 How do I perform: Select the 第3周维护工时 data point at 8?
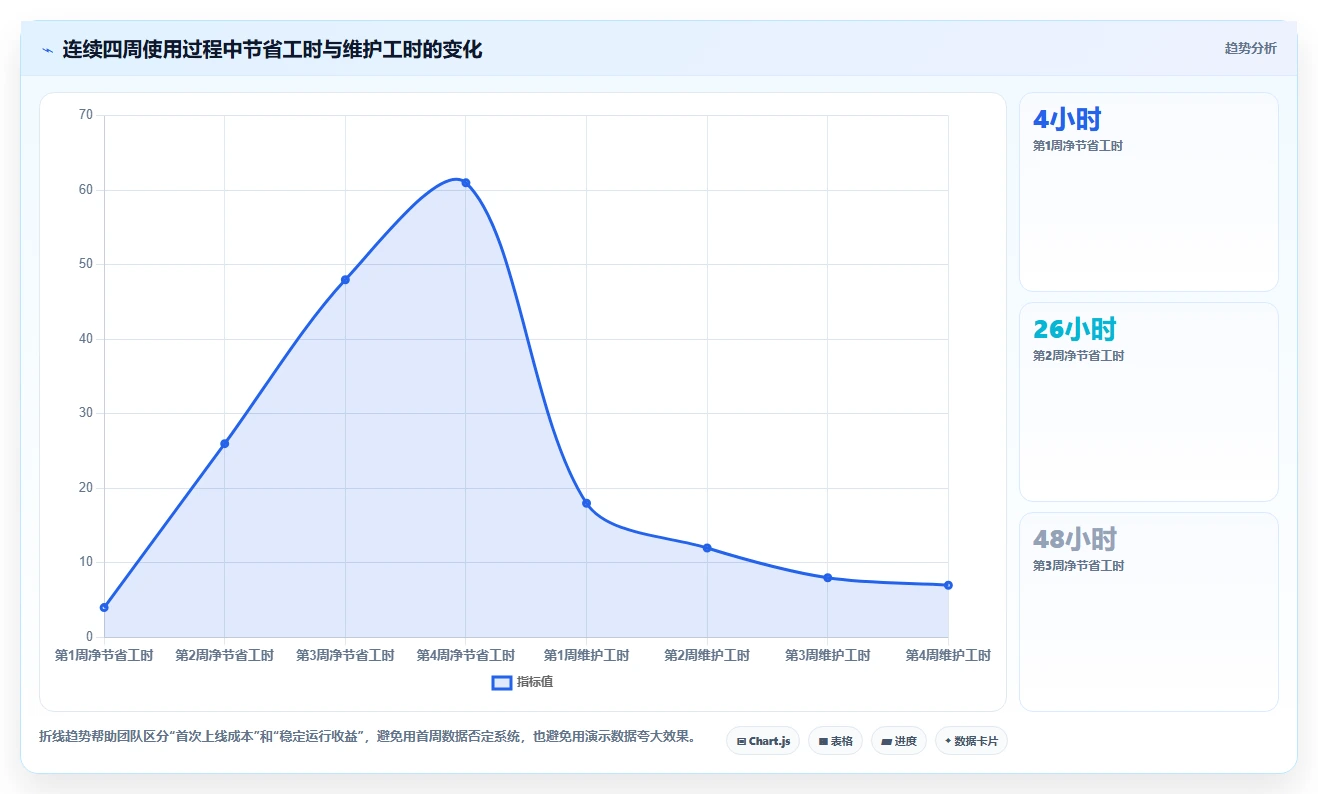point(827,577)
